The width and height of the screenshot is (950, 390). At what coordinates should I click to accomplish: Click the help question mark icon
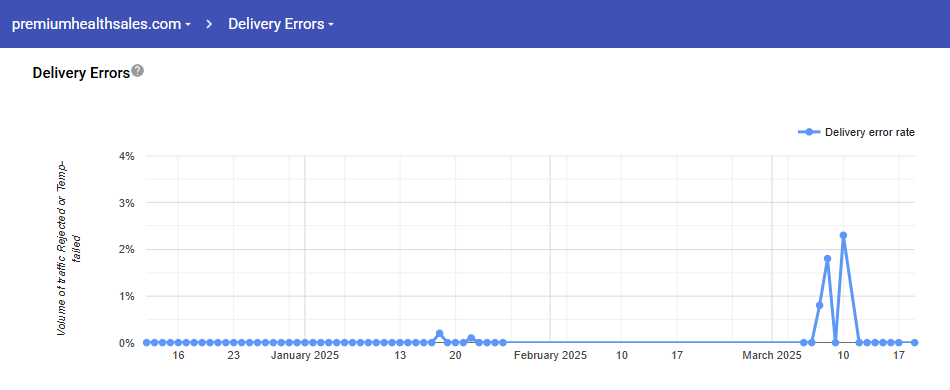[x=138, y=71]
